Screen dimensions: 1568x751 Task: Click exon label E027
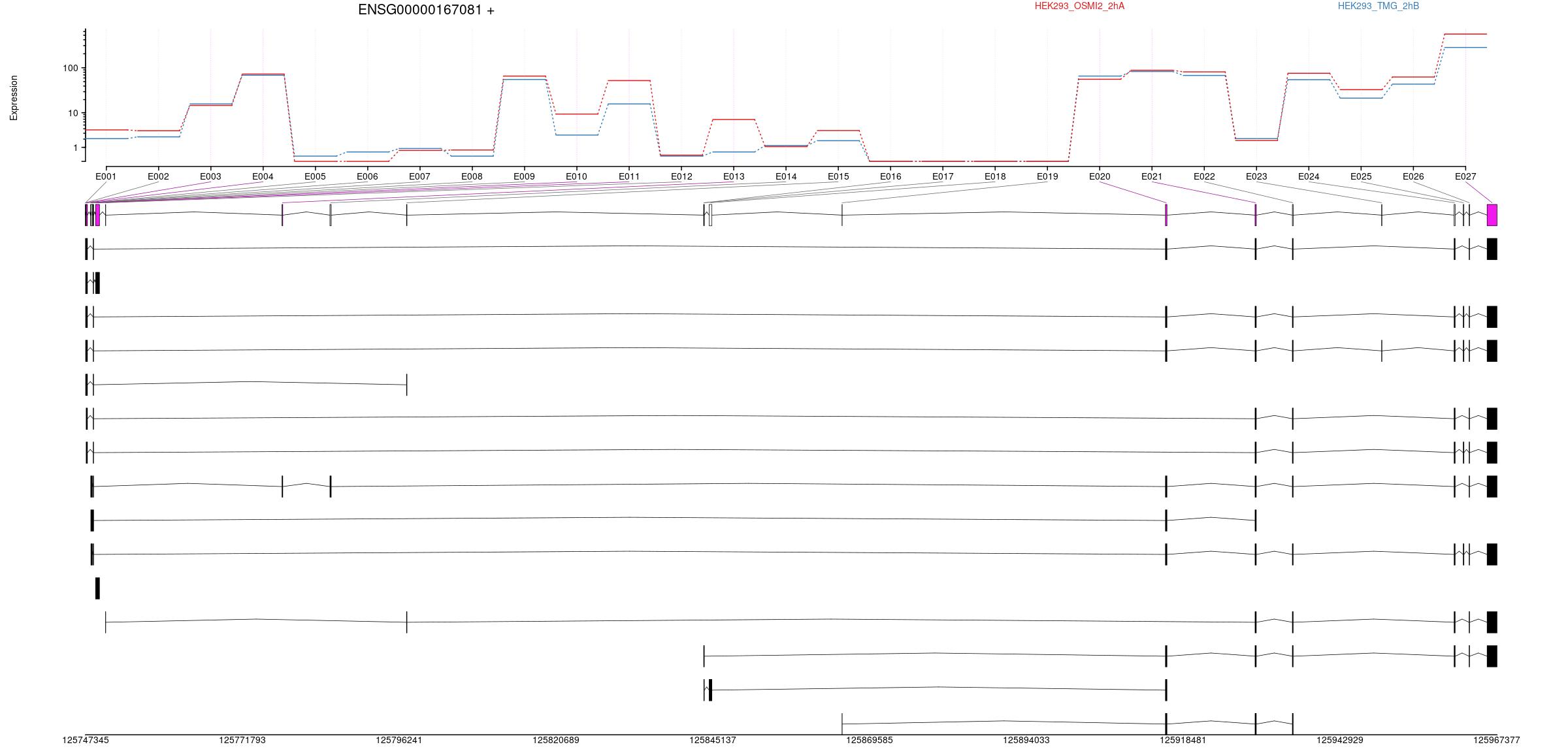pyautogui.click(x=1465, y=176)
